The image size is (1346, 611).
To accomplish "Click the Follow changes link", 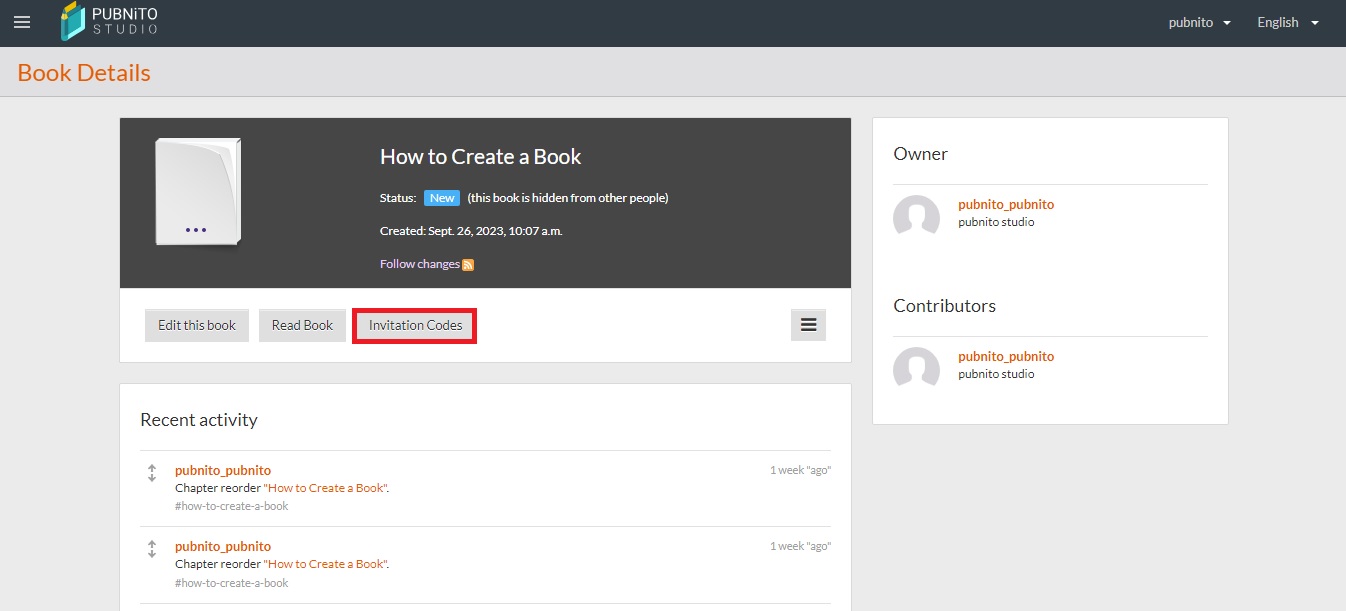I will click(x=419, y=264).
